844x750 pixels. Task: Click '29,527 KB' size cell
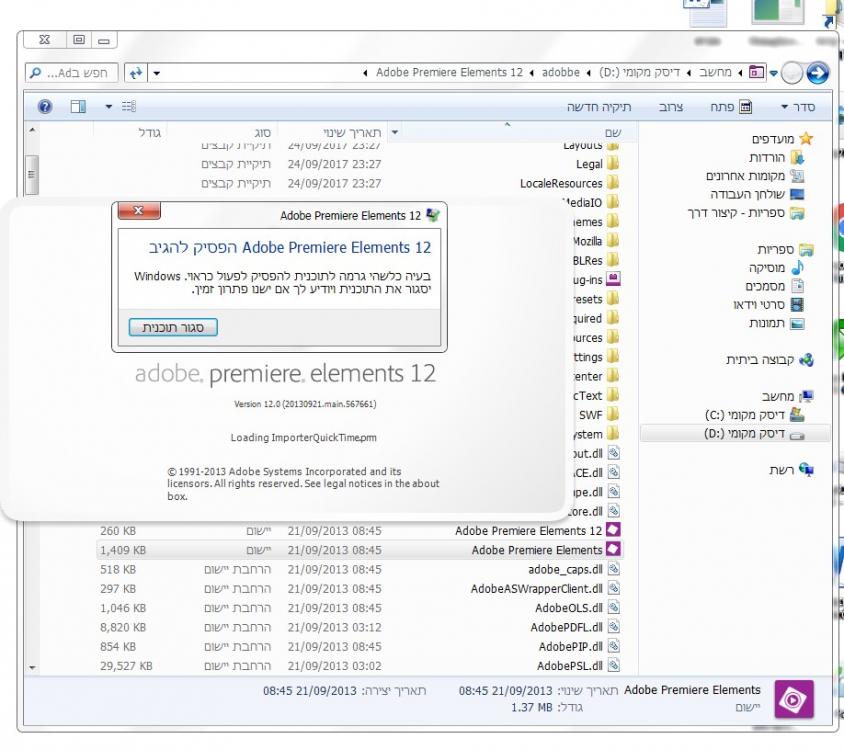(126, 666)
